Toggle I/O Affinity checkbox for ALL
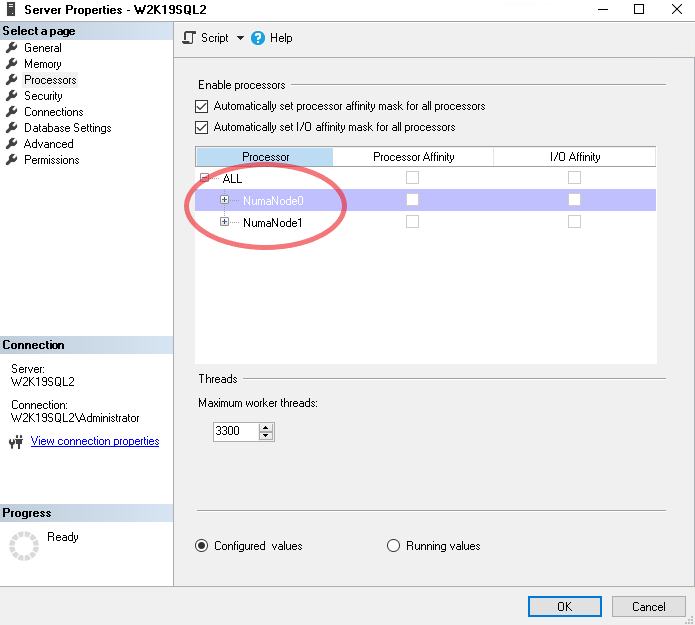This screenshot has width=695, height=625. 574,178
